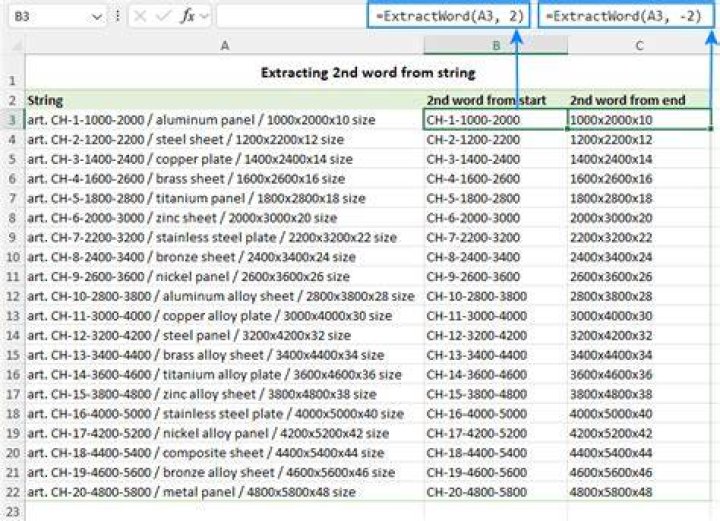Click the composite sheet string in row 20

point(224,453)
